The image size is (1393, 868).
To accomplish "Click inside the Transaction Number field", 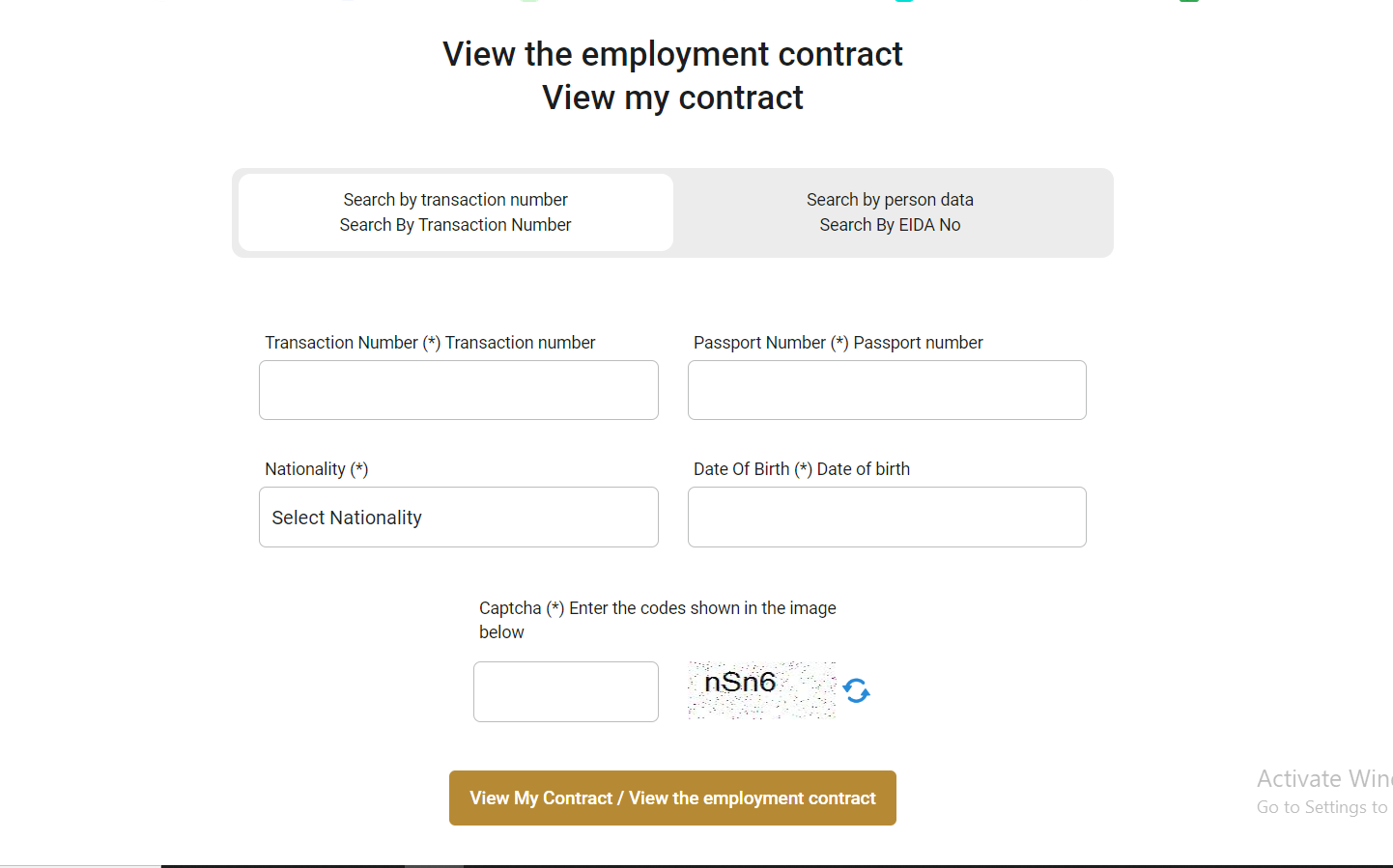I will click(x=458, y=390).
